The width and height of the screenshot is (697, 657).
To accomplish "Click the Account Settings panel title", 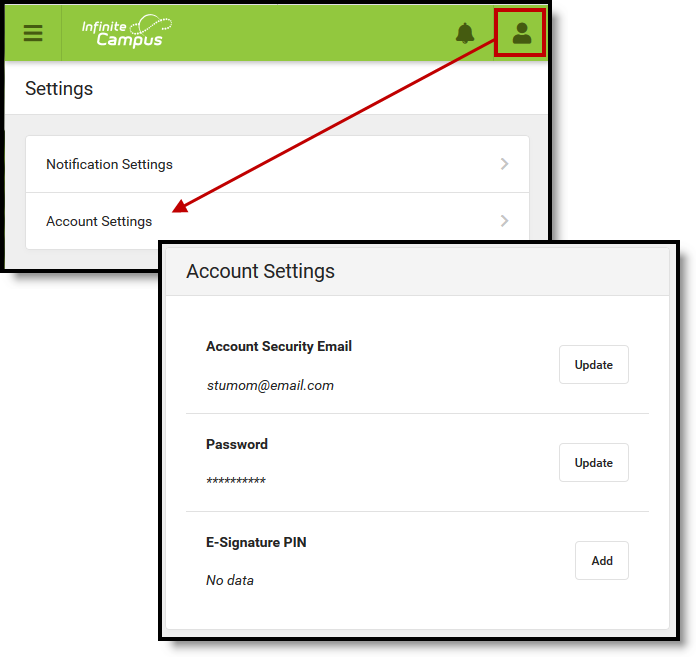I will (260, 271).
